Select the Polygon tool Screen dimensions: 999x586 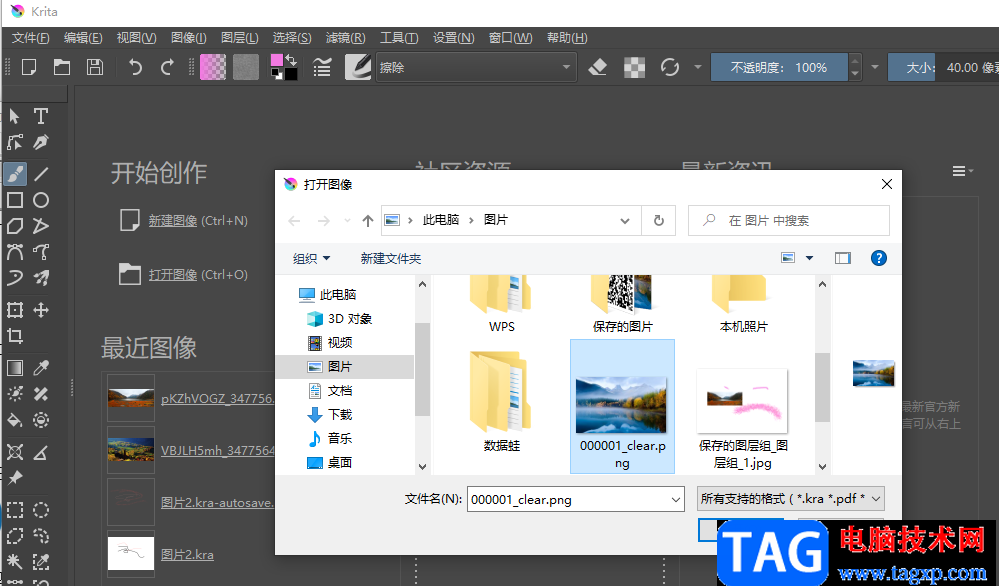click(15, 226)
